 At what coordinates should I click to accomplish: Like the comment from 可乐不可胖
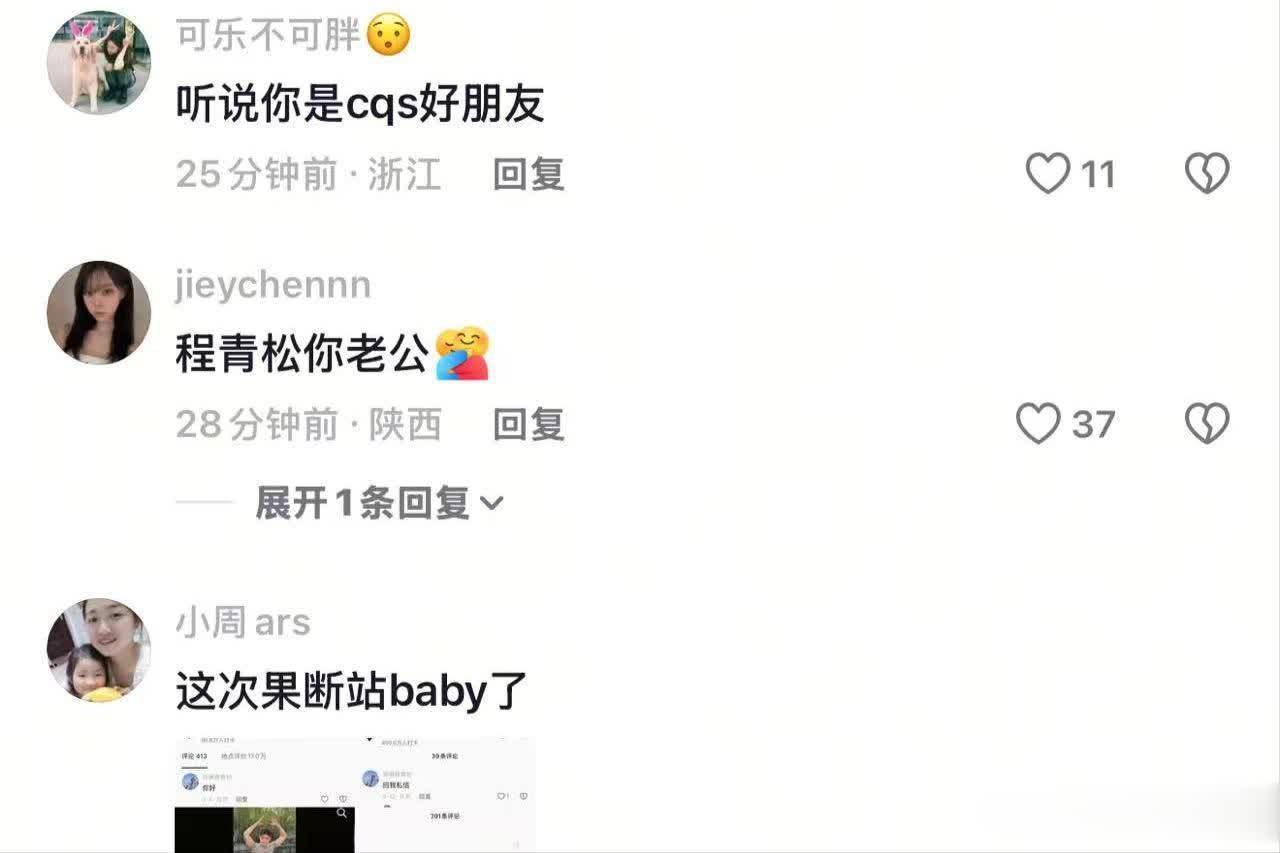(1048, 174)
